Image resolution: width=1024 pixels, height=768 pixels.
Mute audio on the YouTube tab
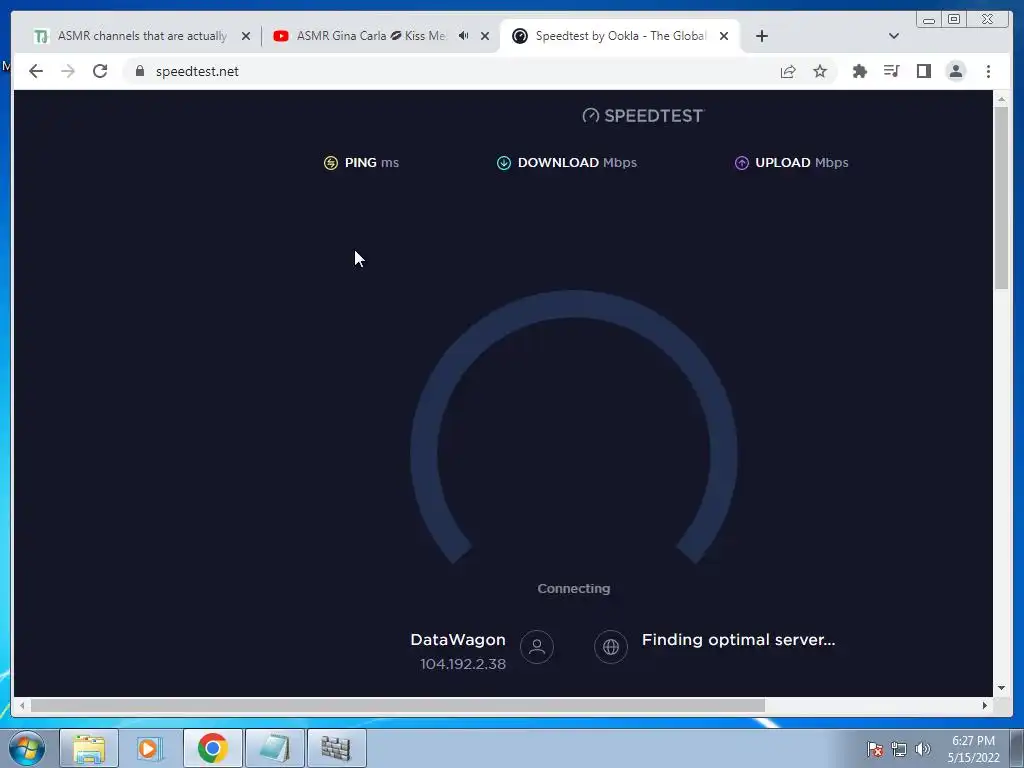pyautogui.click(x=464, y=36)
